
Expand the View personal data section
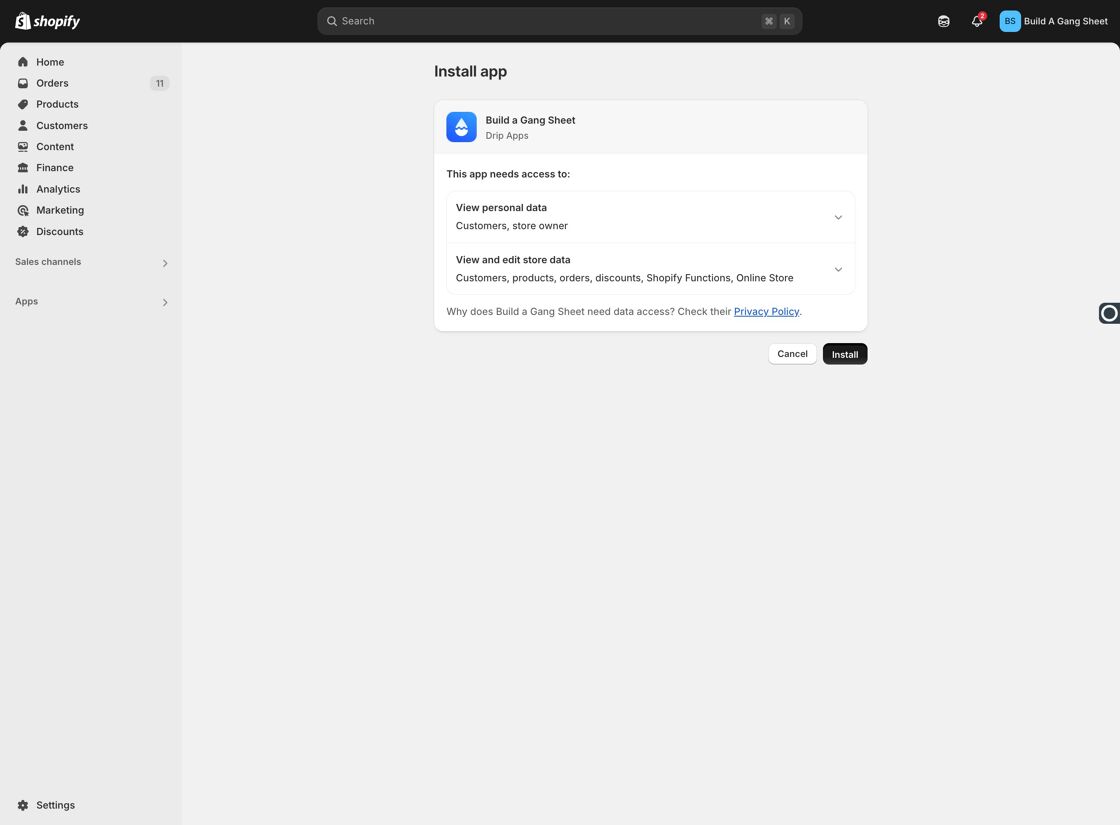[x=650, y=217]
